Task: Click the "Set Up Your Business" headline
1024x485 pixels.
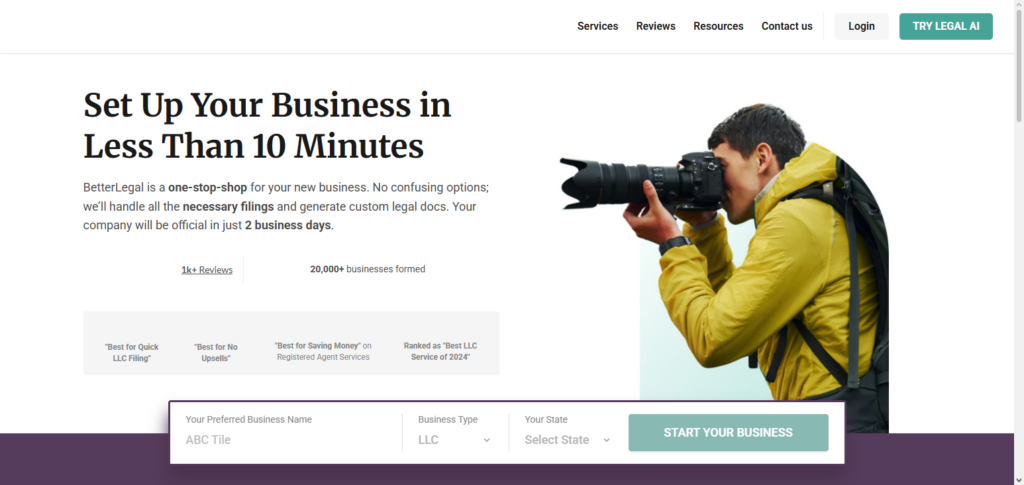Action: 267,125
